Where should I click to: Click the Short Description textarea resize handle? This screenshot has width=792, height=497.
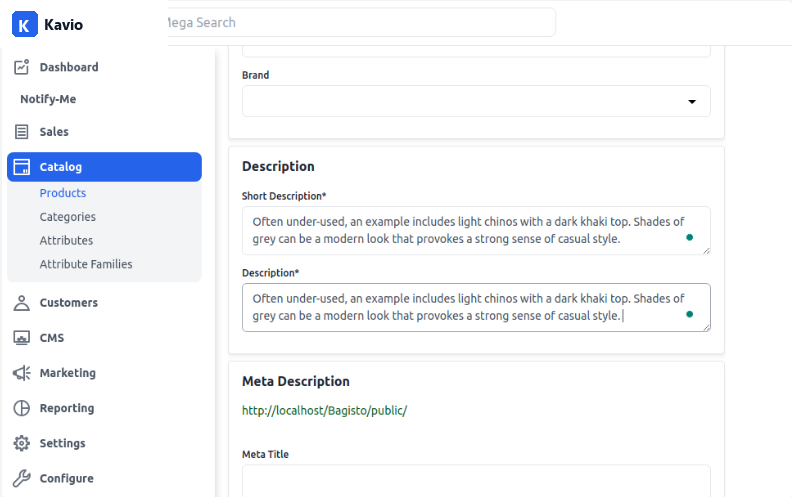coord(706,251)
